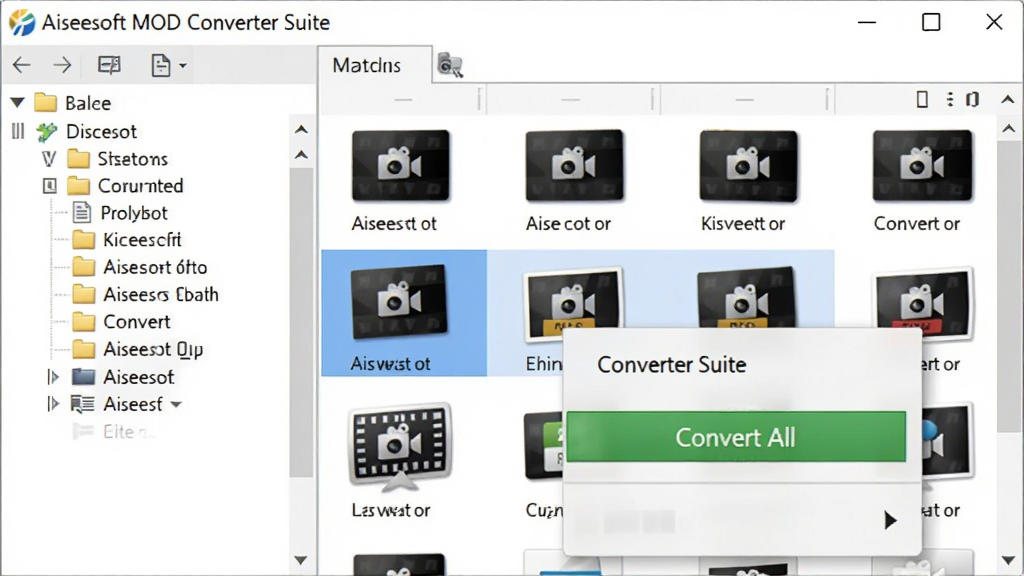Screen dimensions: 1024x576
Task: Toggle the expander box next to Corurnted
Action: (50, 186)
